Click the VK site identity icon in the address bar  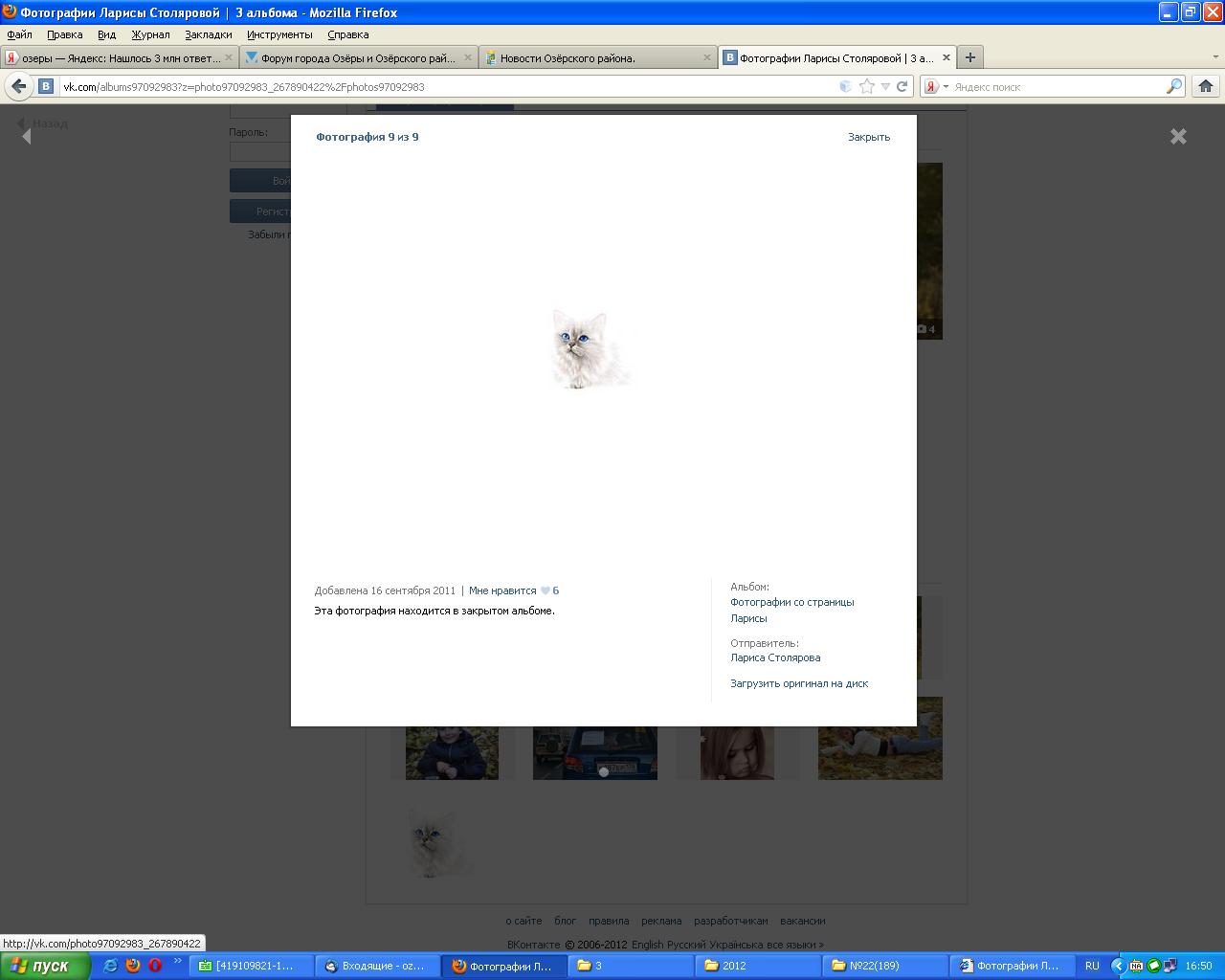click(45, 86)
